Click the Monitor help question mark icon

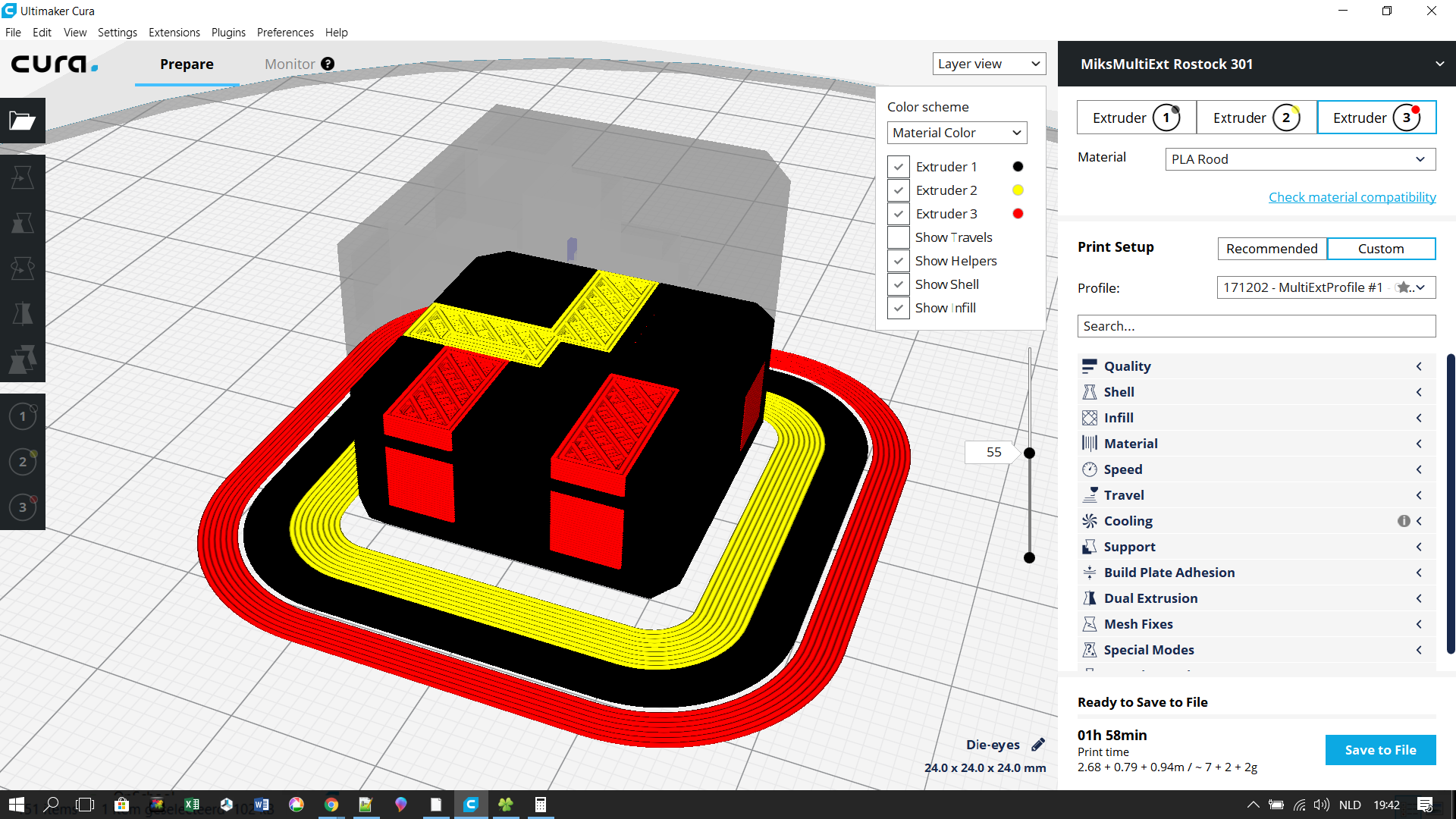(328, 64)
